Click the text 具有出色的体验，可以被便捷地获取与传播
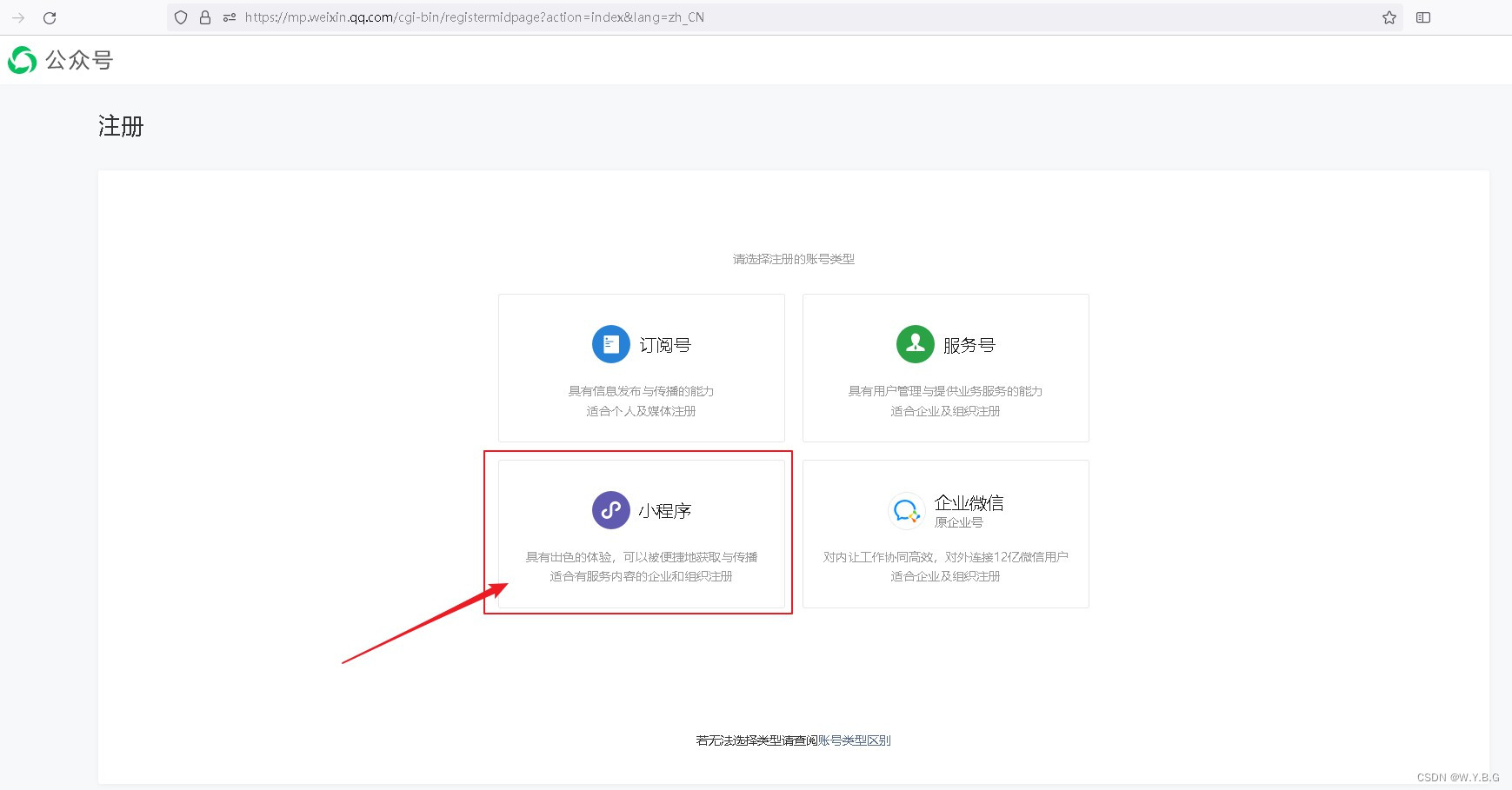The width and height of the screenshot is (1512, 790). (x=642, y=557)
